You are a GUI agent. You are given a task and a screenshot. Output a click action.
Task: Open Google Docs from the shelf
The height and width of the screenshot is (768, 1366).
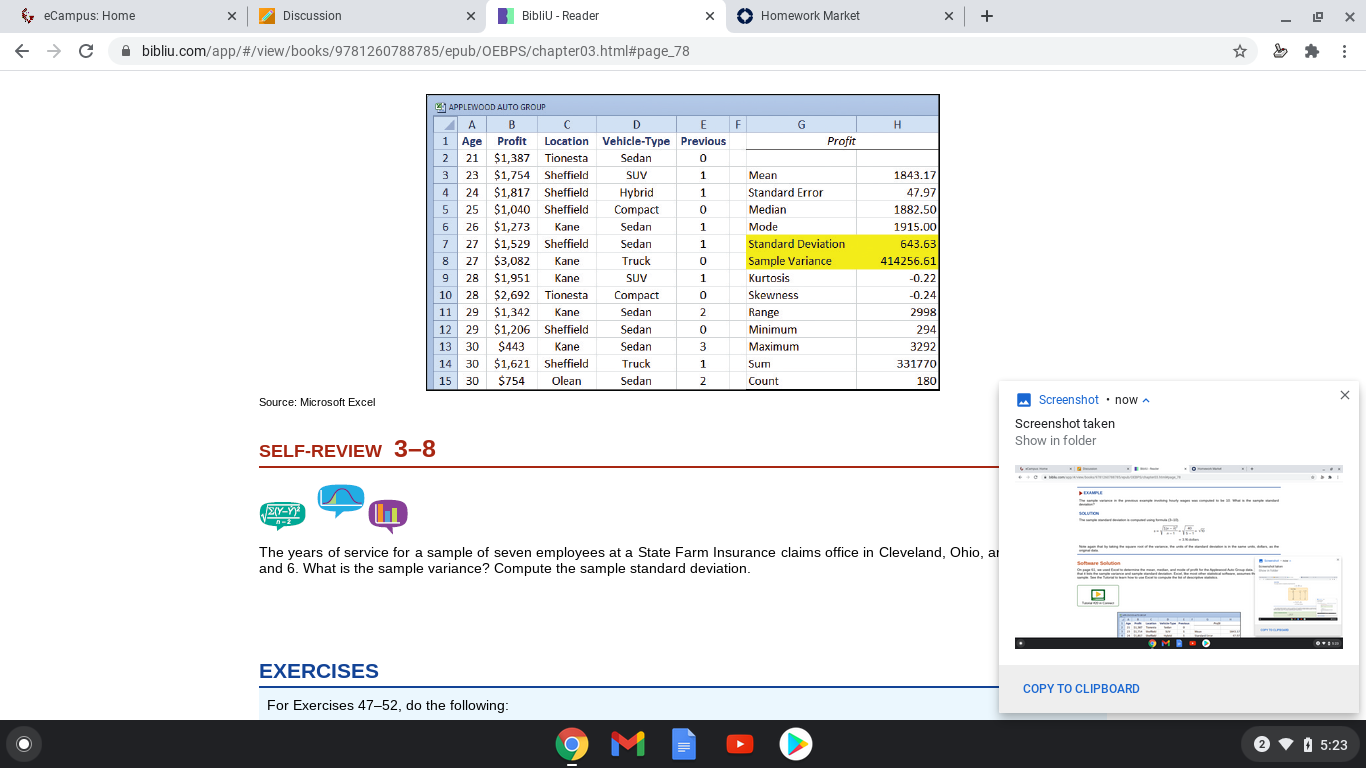point(684,744)
